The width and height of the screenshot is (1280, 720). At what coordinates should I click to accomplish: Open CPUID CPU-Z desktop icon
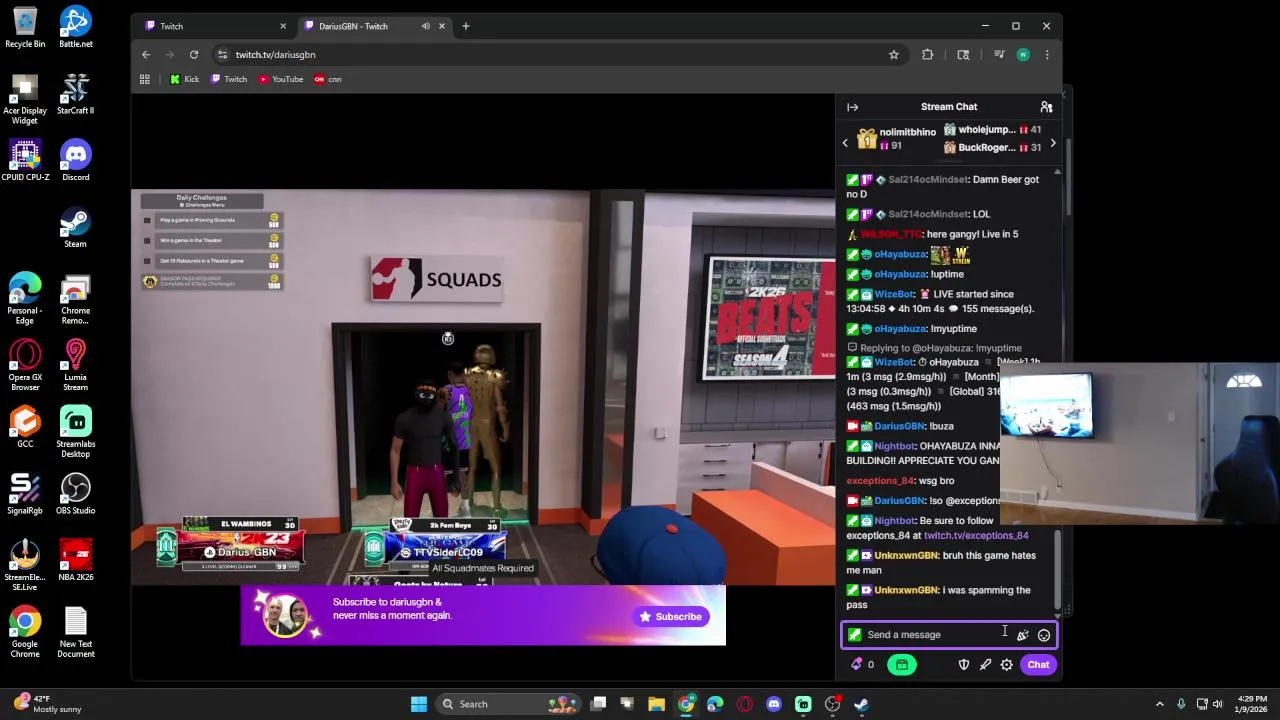coord(25,160)
